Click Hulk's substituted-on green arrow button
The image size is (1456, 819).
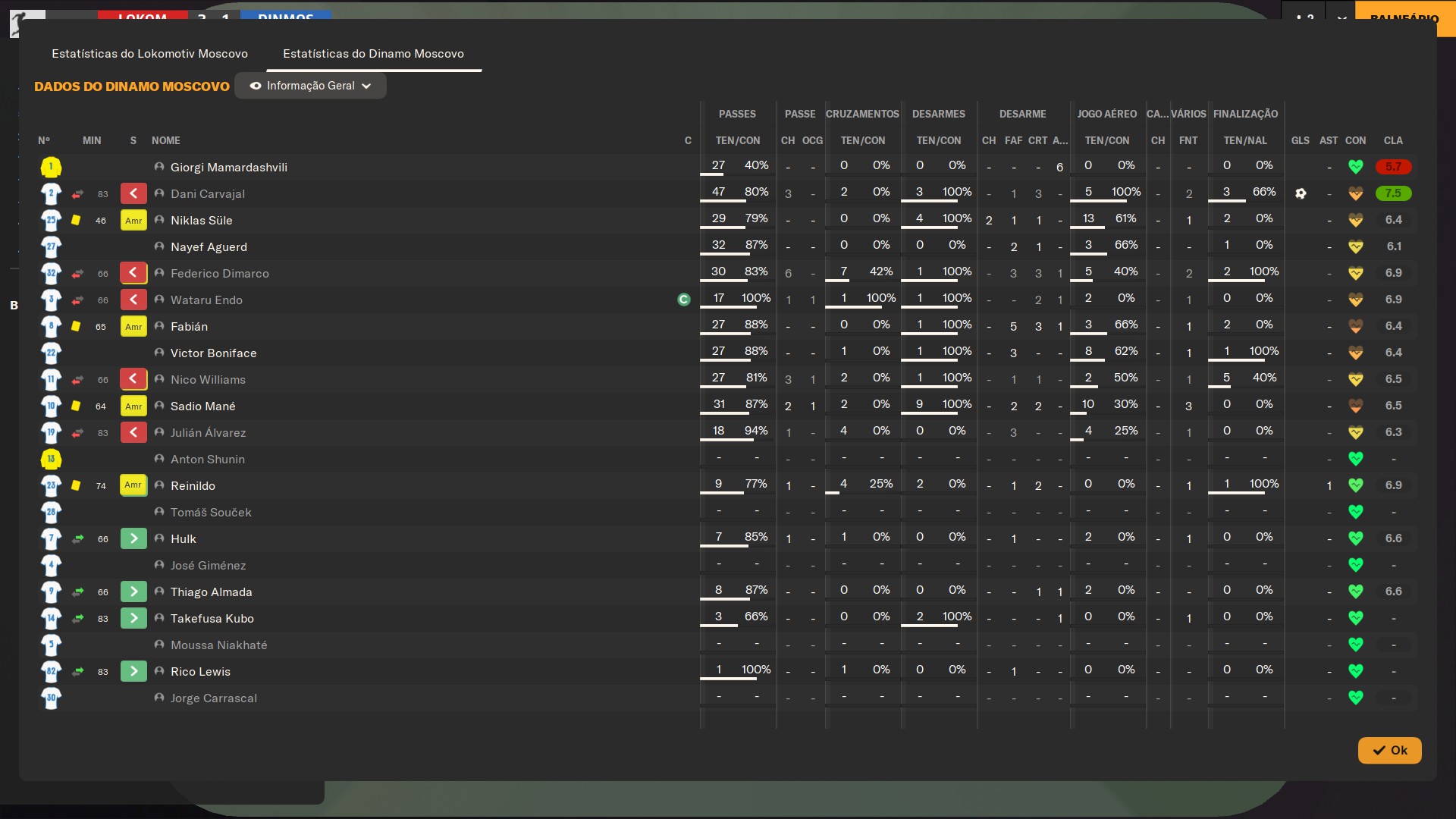[133, 538]
